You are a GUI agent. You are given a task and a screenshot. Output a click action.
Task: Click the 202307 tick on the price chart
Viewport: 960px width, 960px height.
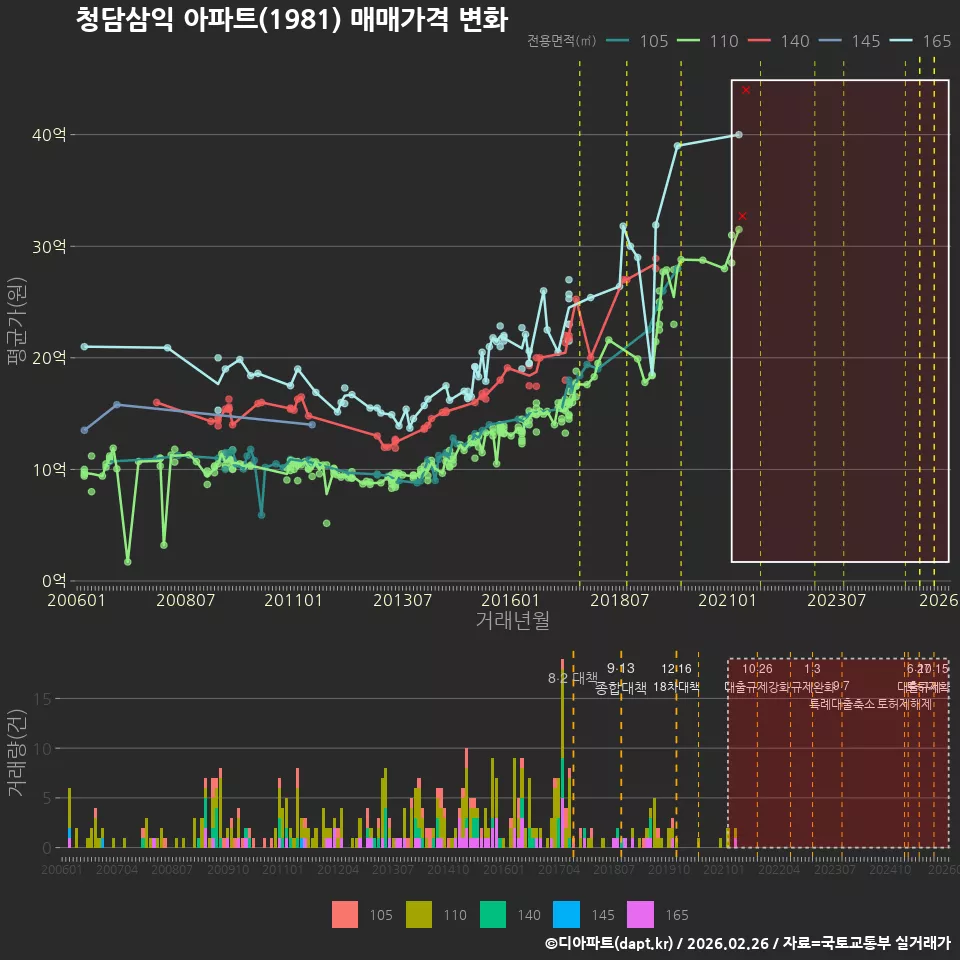point(836,600)
